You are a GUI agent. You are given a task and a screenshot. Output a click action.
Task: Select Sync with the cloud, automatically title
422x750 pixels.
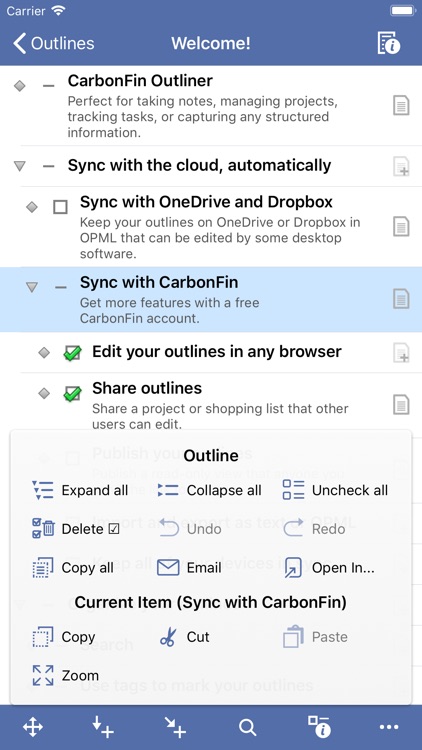coord(199,165)
